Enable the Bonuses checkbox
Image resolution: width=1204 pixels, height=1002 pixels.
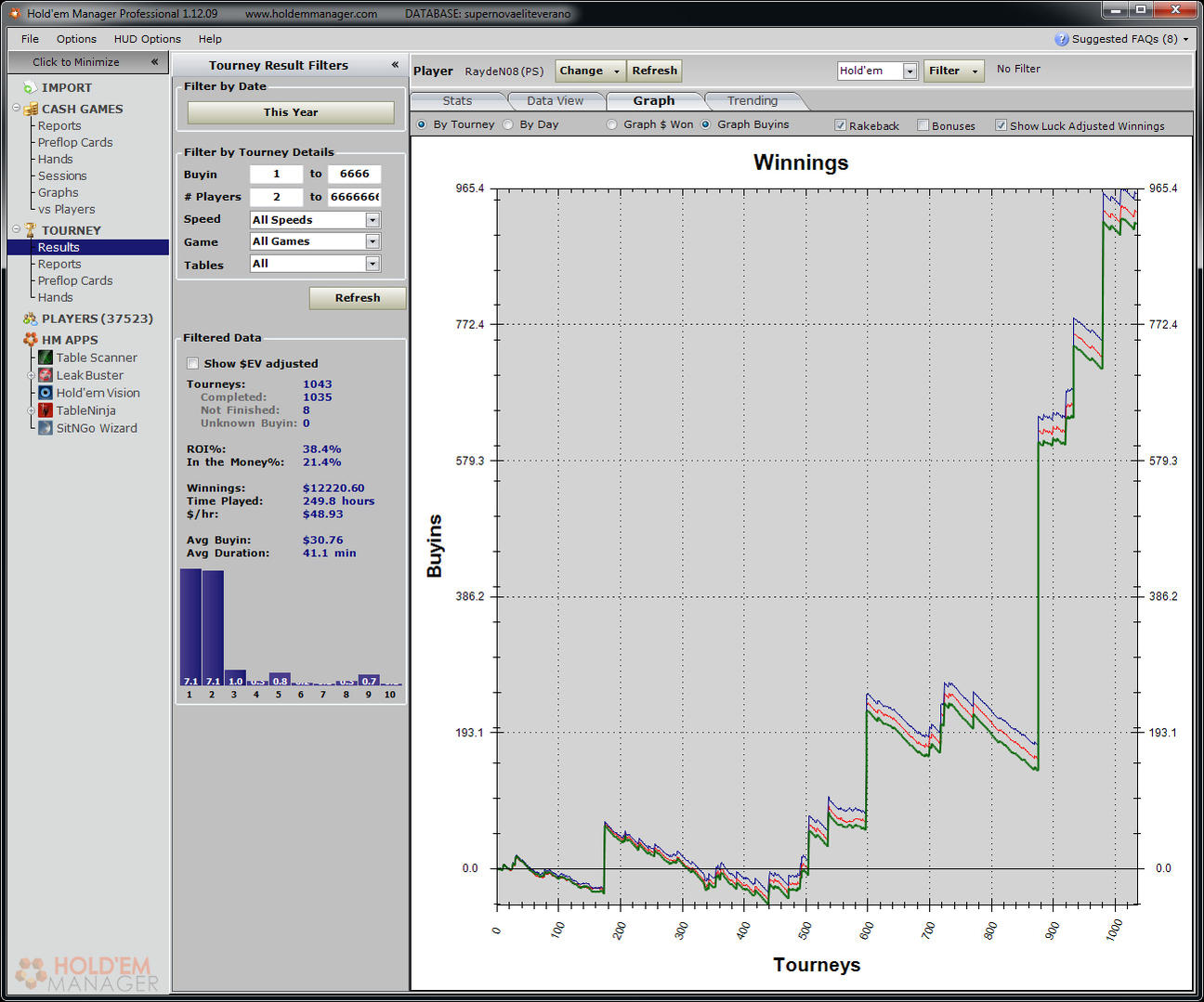pyautogui.click(x=923, y=125)
